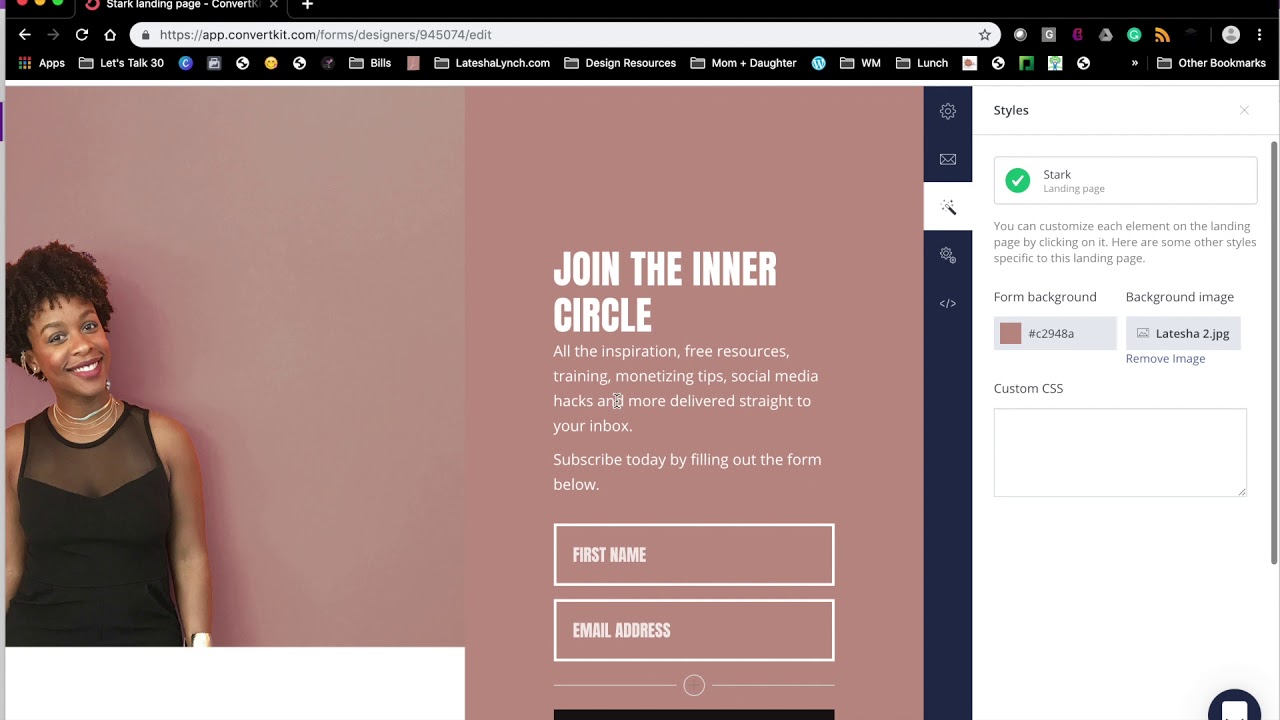Click the First Name form field
This screenshot has width=1280, height=720.
694,555
